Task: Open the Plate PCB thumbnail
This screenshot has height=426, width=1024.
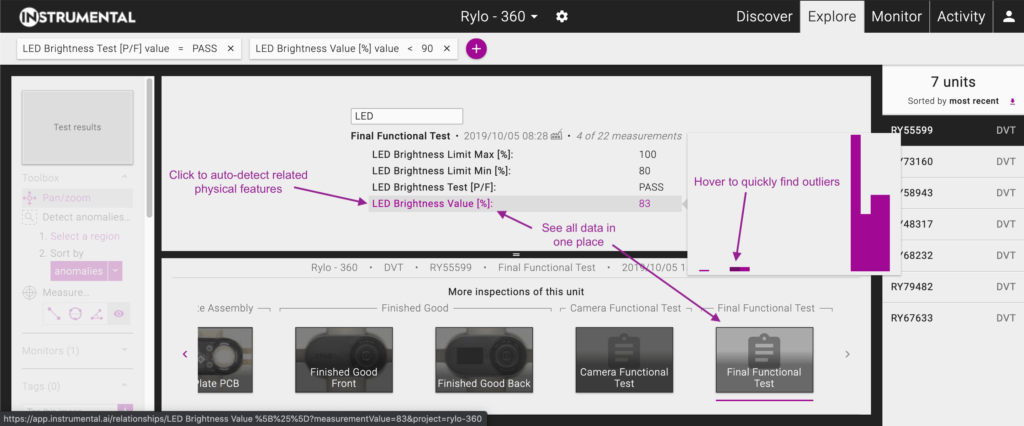Action: [x=224, y=360]
